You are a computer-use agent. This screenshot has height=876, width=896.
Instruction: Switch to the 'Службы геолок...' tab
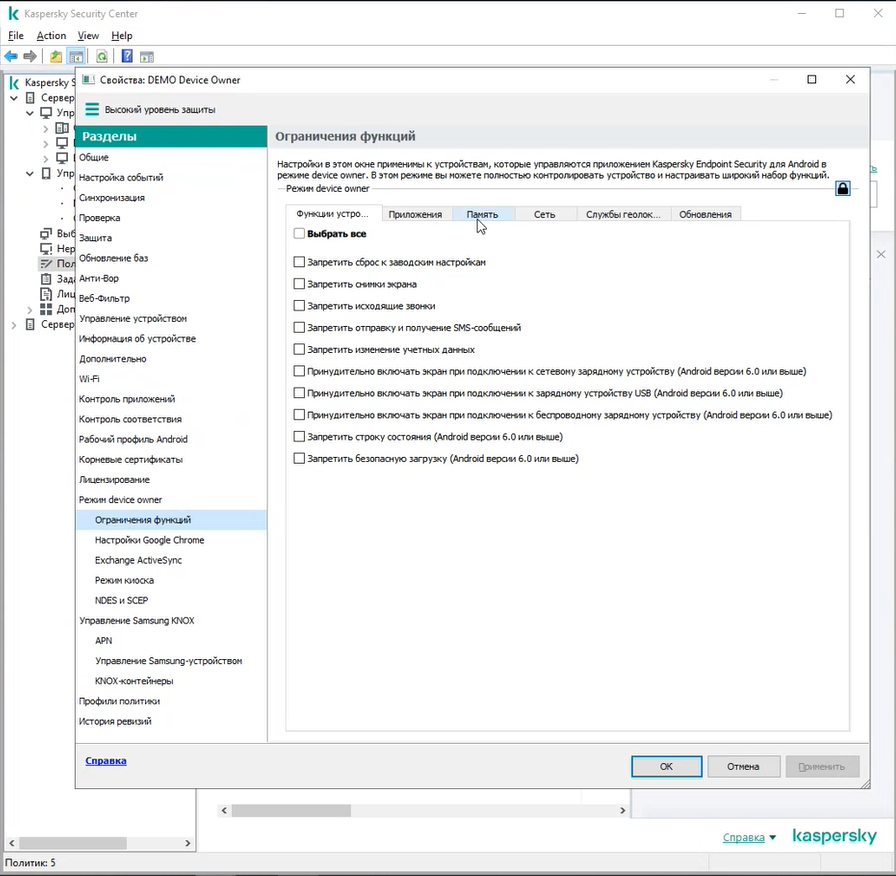(623, 214)
